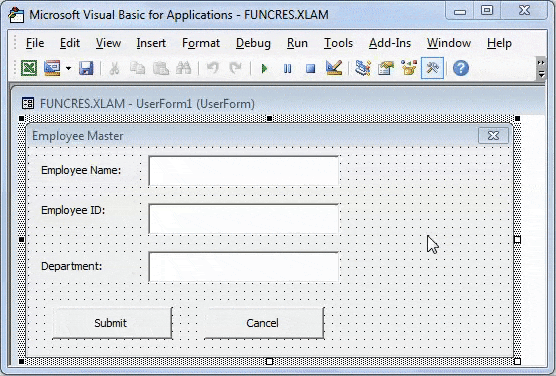Select the Submit button on the form
Image resolution: width=556 pixels, height=376 pixels.
coord(112,323)
